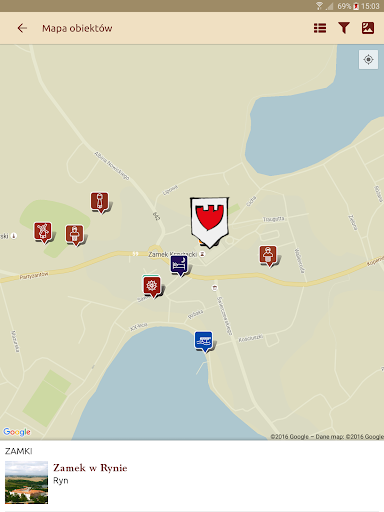
Task: Center map on my location
Action: [x=368, y=60]
